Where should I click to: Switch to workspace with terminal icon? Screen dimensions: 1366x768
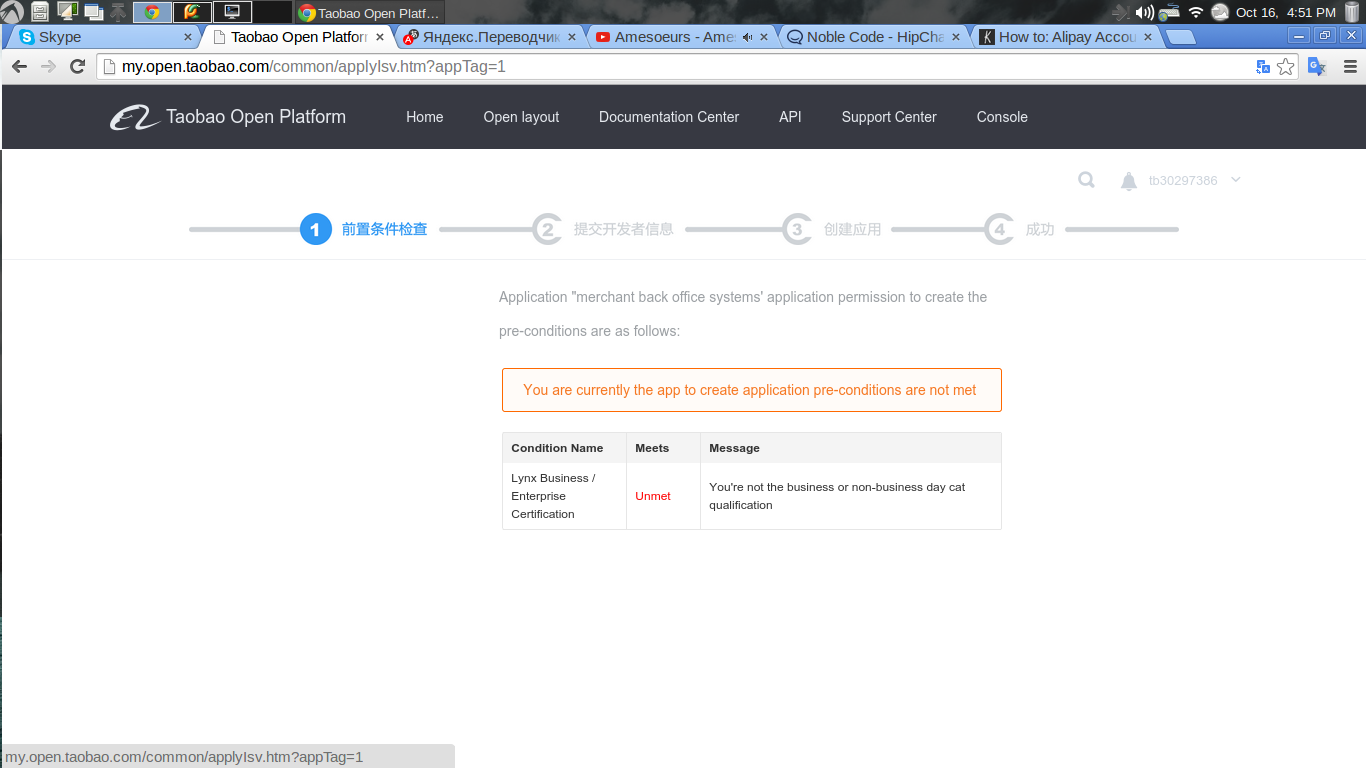tap(232, 12)
